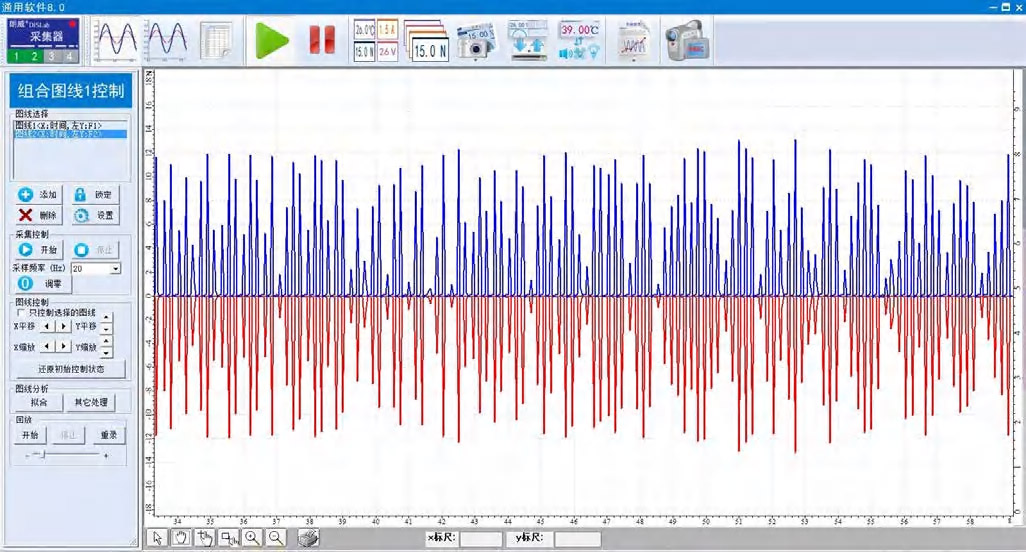
Task: Click the green play button in toolbar
Action: tap(270, 40)
